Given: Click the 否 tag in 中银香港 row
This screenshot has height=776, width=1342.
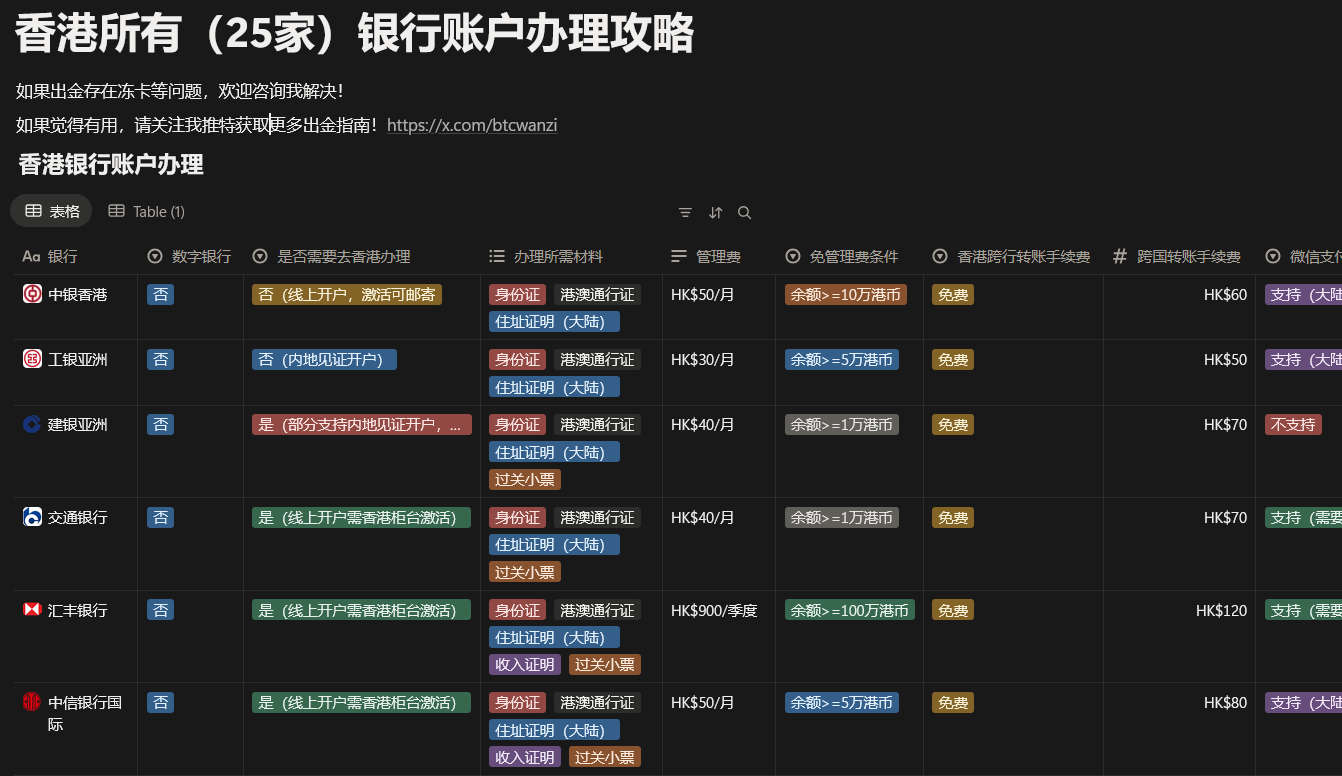Looking at the screenshot, I should (160, 294).
